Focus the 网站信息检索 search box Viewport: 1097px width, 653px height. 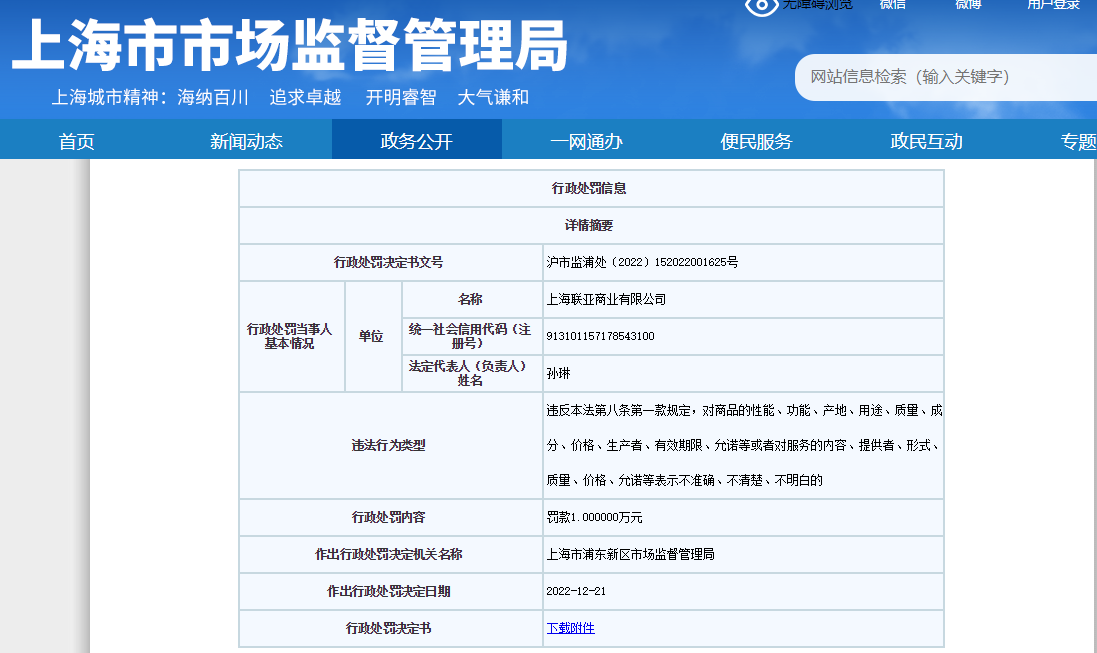(x=940, y=77)
